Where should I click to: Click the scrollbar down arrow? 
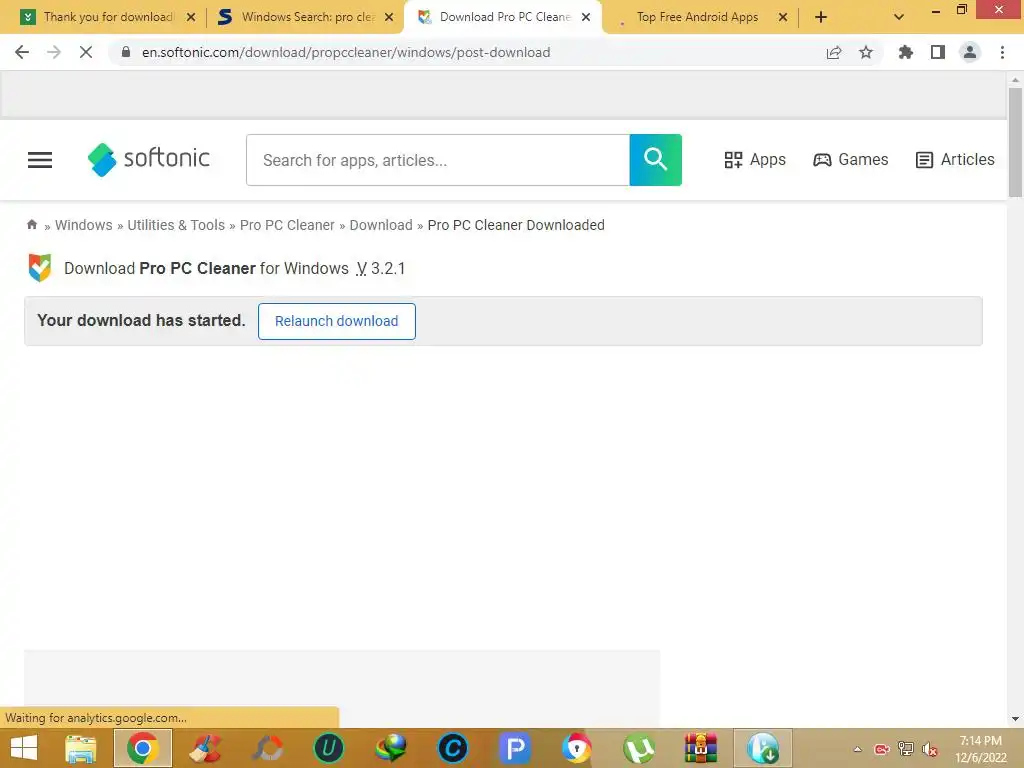1015,719
